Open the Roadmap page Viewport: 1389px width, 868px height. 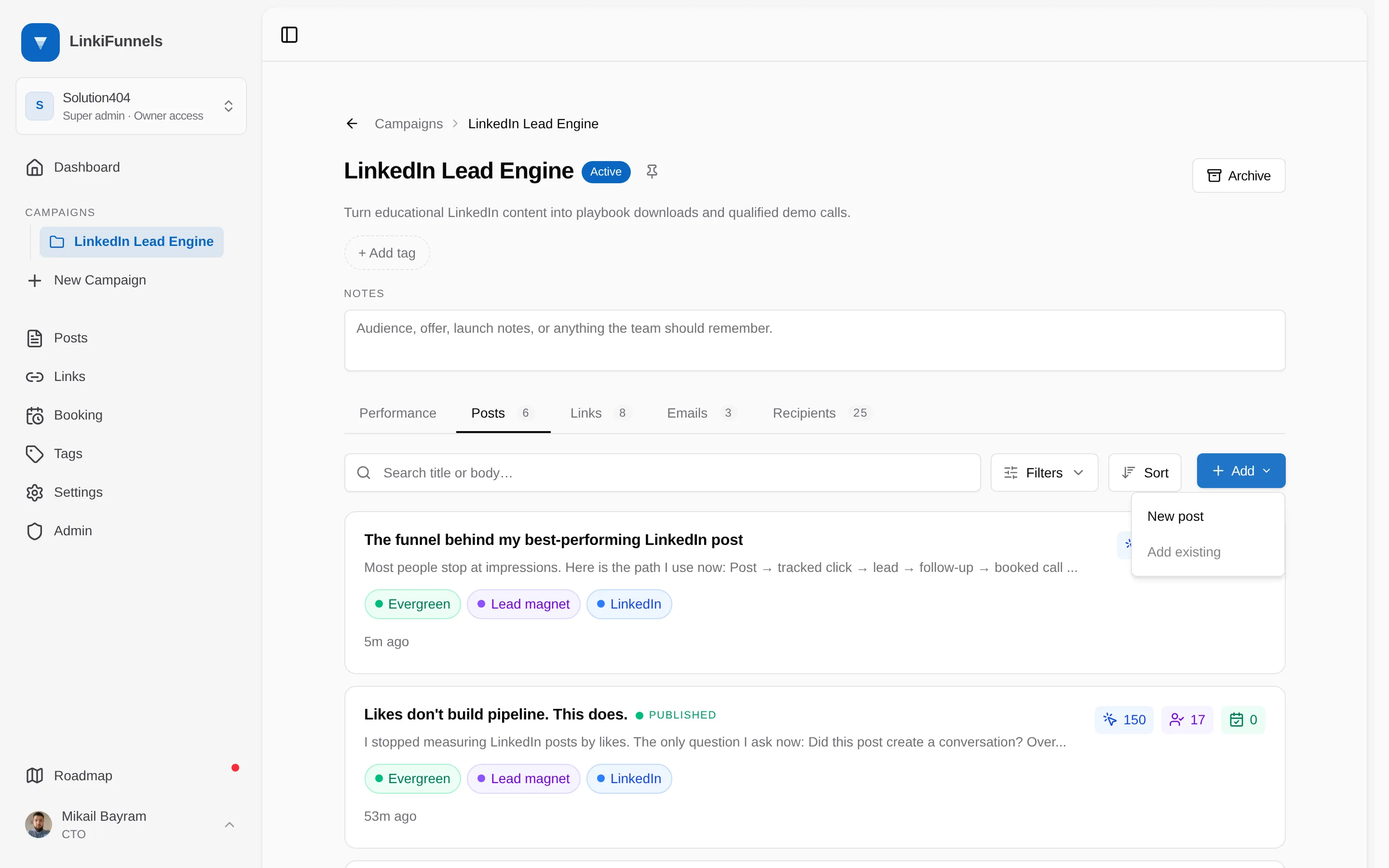click(x=131, y=775)
